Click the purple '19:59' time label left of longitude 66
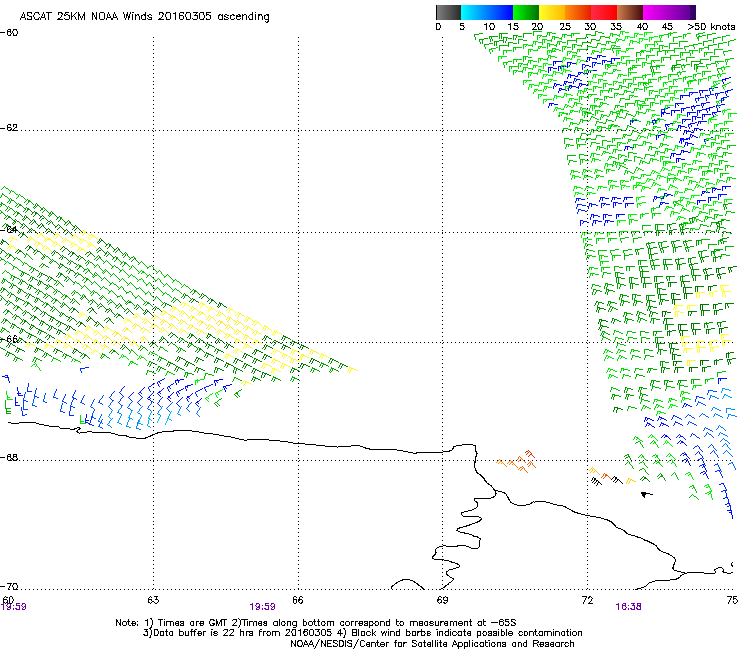The height and width of the screenshot is (650, 740). tap(262, 607)
